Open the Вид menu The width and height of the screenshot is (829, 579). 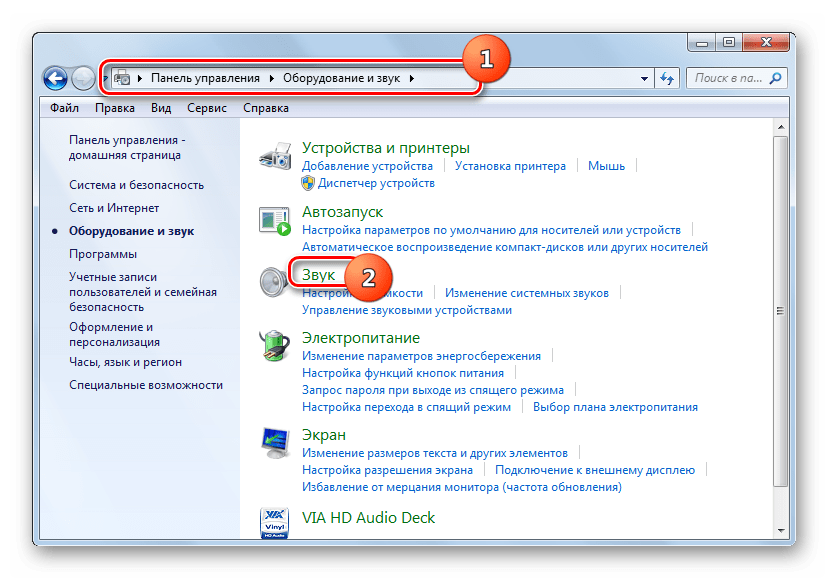click(161, 108)
